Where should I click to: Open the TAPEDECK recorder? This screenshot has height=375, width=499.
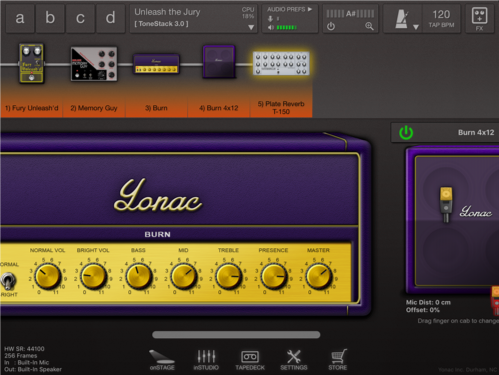pyautogui.click(x=250, y=360)
